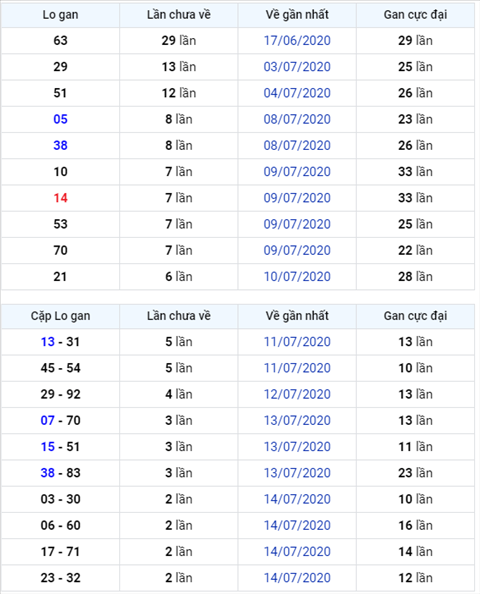The height and width of the screenshot is (594, 480).
Task: Click date 09/07/2020 in single row 70
Action: pos(297,250)
